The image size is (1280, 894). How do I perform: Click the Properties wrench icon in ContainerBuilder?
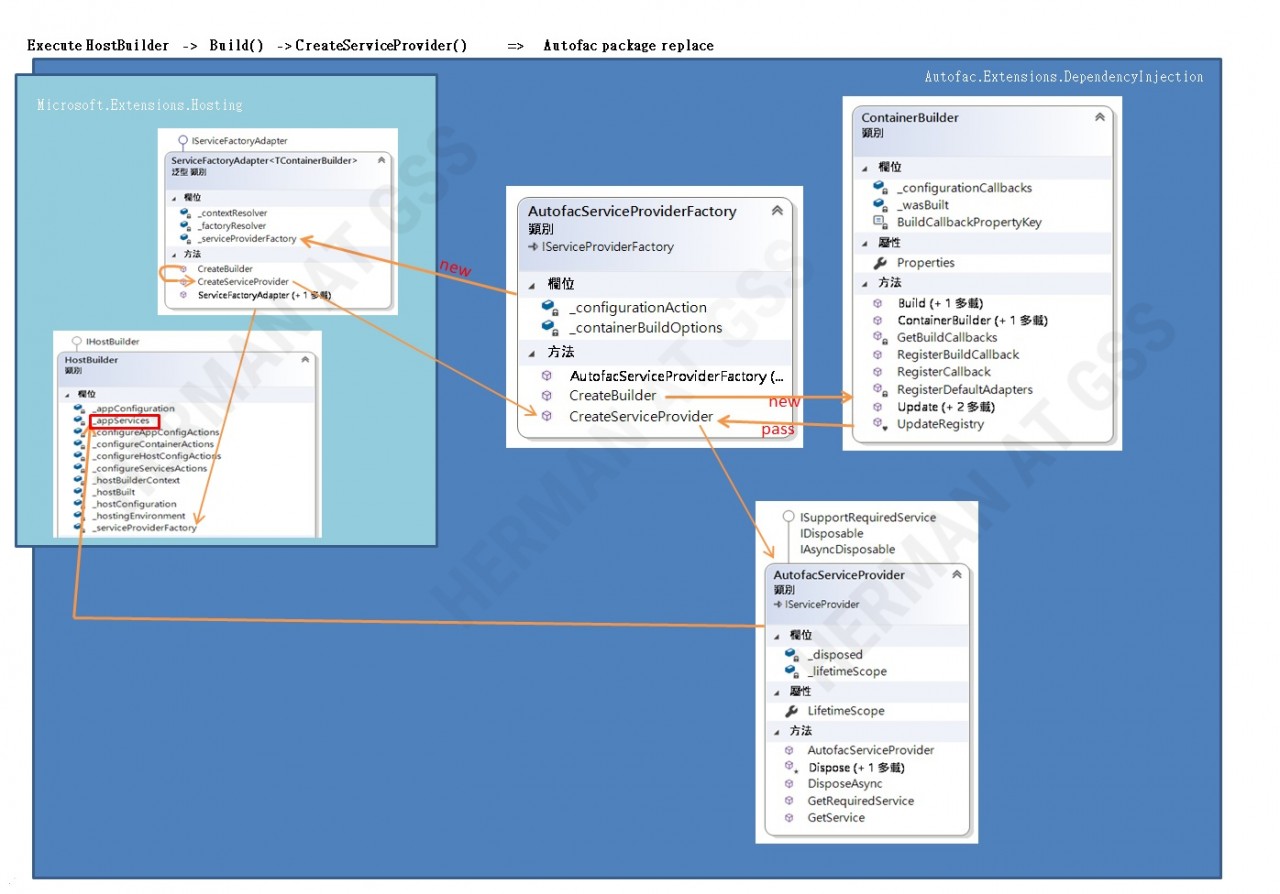880,263
